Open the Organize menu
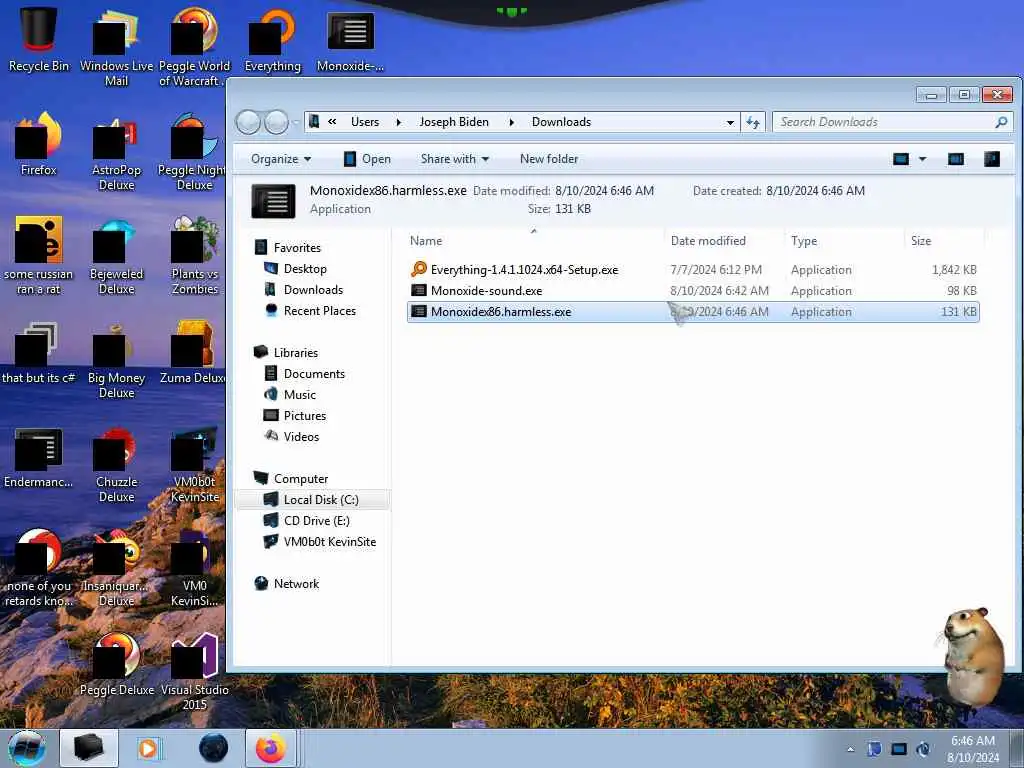The height and width of the screenshot is (768, 1024). pos(281,159)
